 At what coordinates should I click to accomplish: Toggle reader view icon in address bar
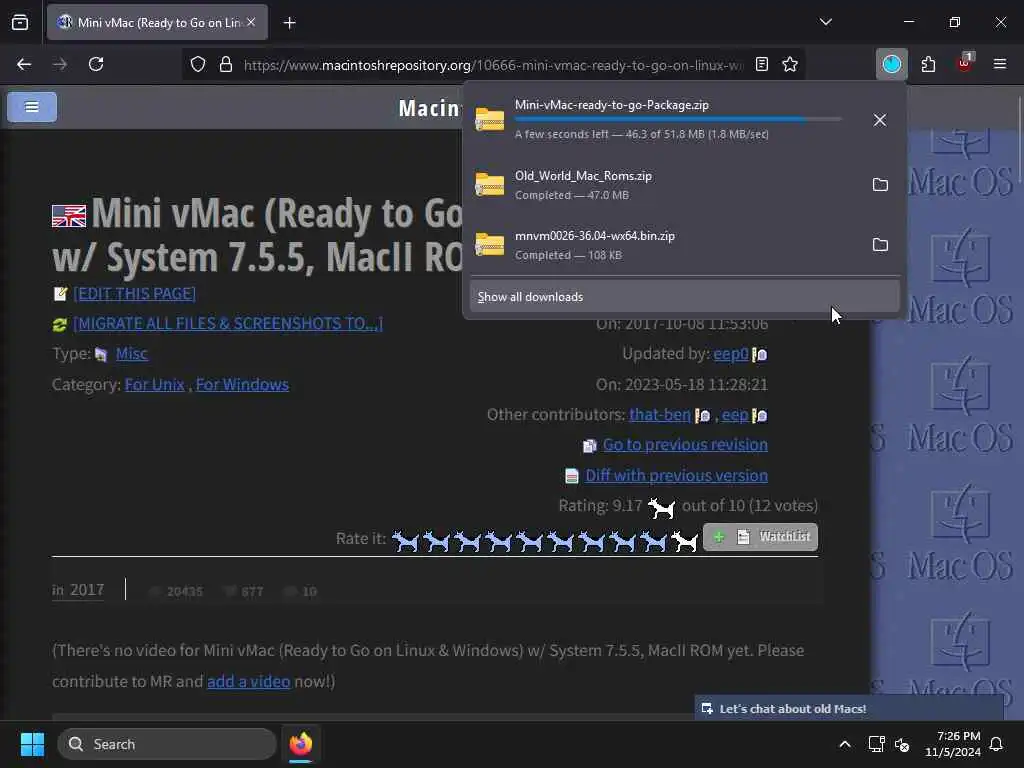761,64
